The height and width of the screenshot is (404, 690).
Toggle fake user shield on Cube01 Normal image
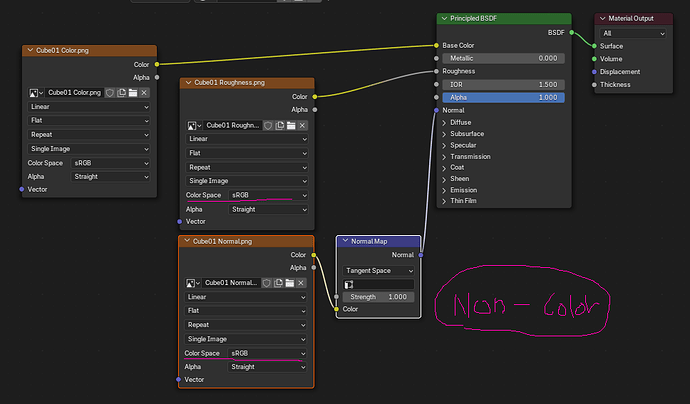(x=267, y=283)
